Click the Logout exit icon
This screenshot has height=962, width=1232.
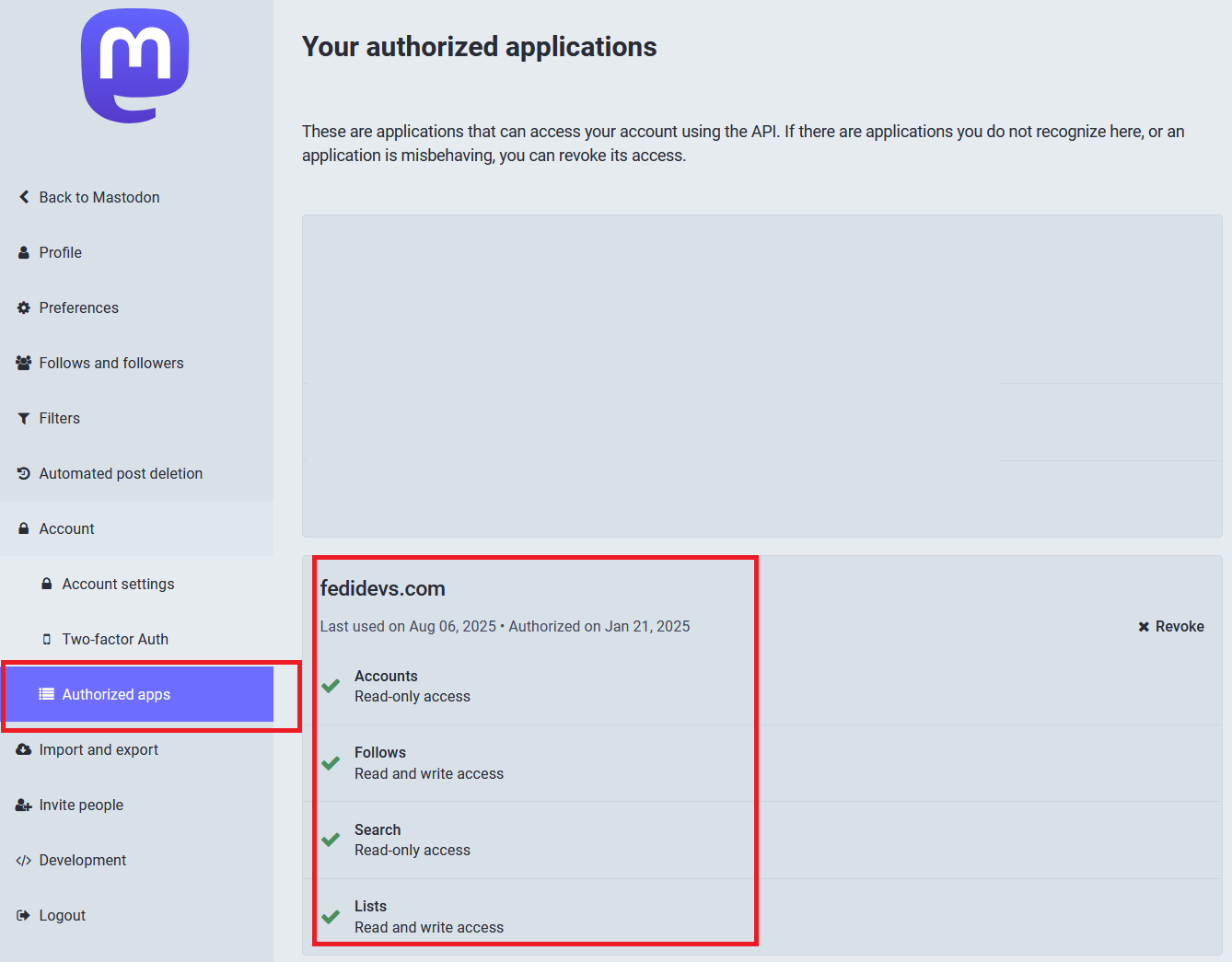[x=24, y=915]
